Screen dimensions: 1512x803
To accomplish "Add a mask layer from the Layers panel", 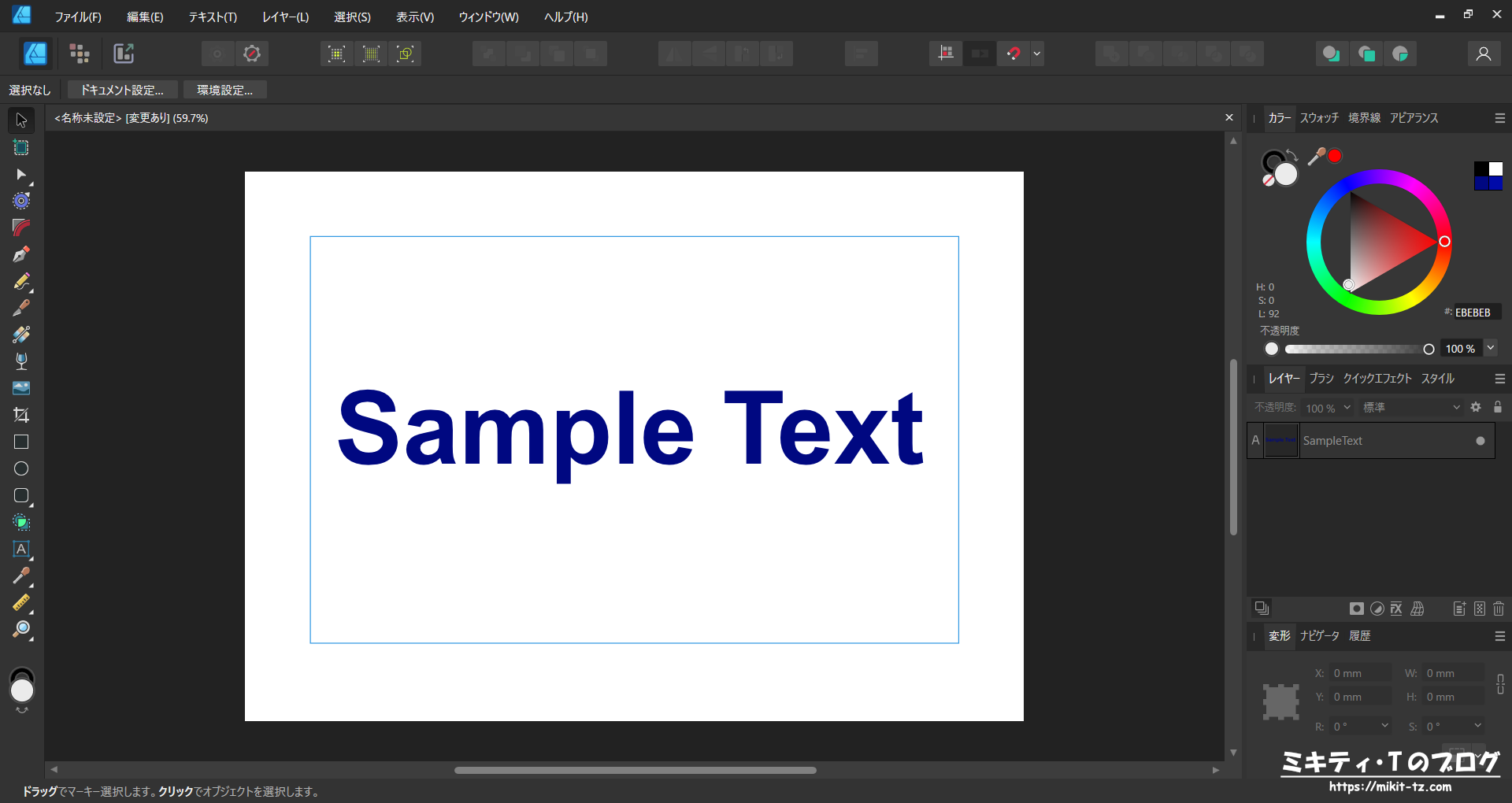I will (1356, 609).
